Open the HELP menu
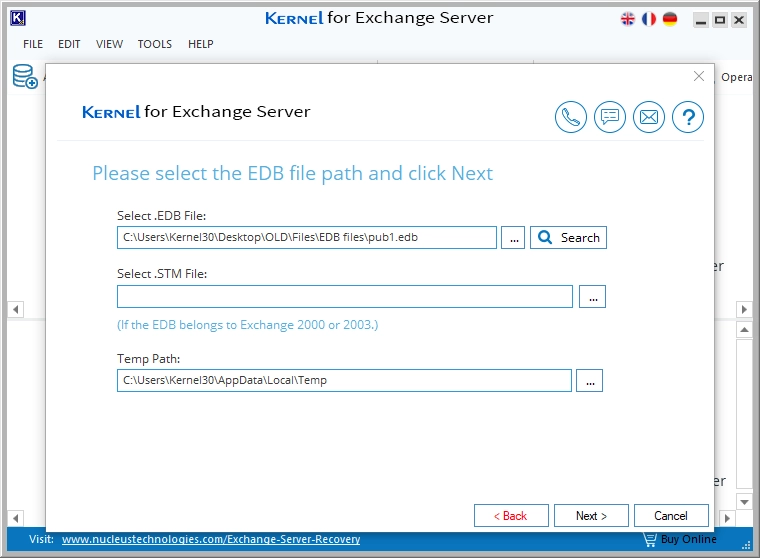Image resolution: width=760 pixels, height=558 pixels. [x=201, y=44]
